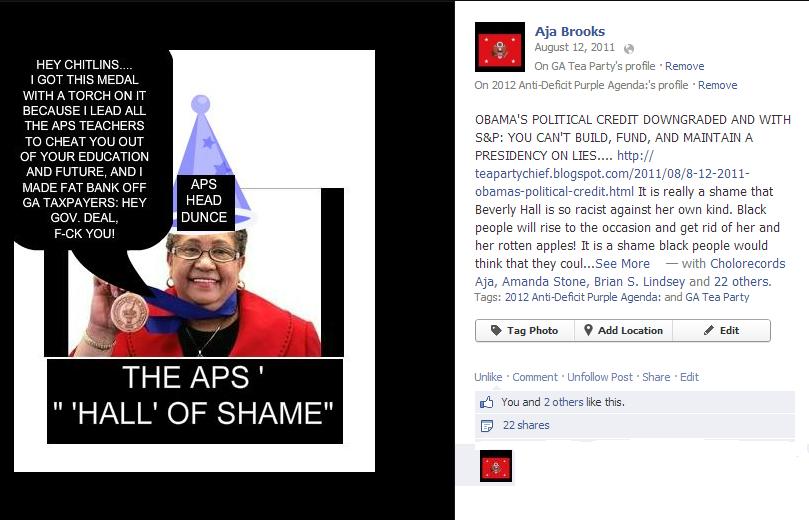The image size is (809, 520).
Task: Click the Add Location button
Action: tap(623, 330)
